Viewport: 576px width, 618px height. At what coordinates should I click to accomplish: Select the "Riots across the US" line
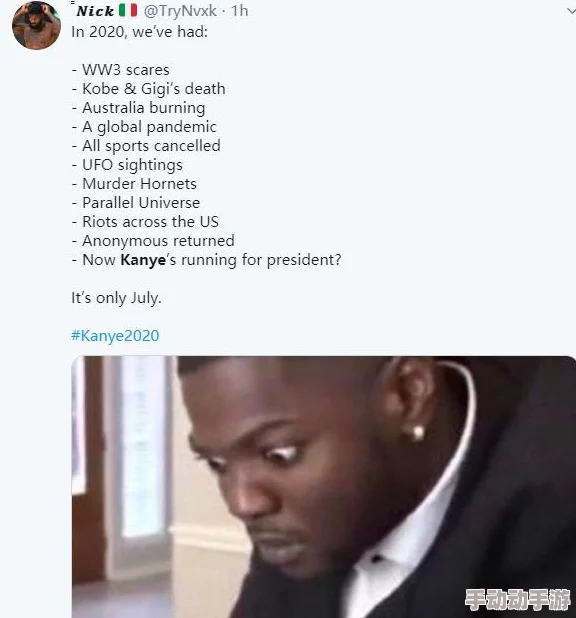coord(145,222)
